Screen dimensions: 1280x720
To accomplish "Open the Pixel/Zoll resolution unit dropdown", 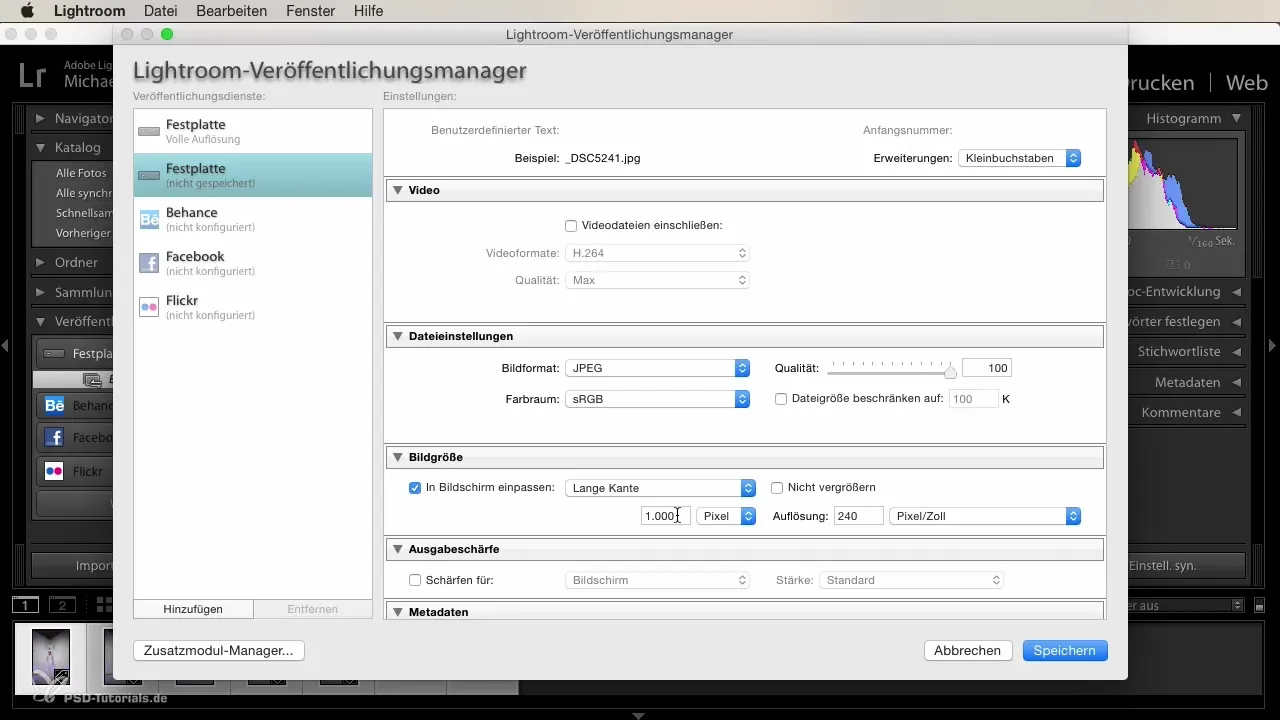I will (985, 516).
